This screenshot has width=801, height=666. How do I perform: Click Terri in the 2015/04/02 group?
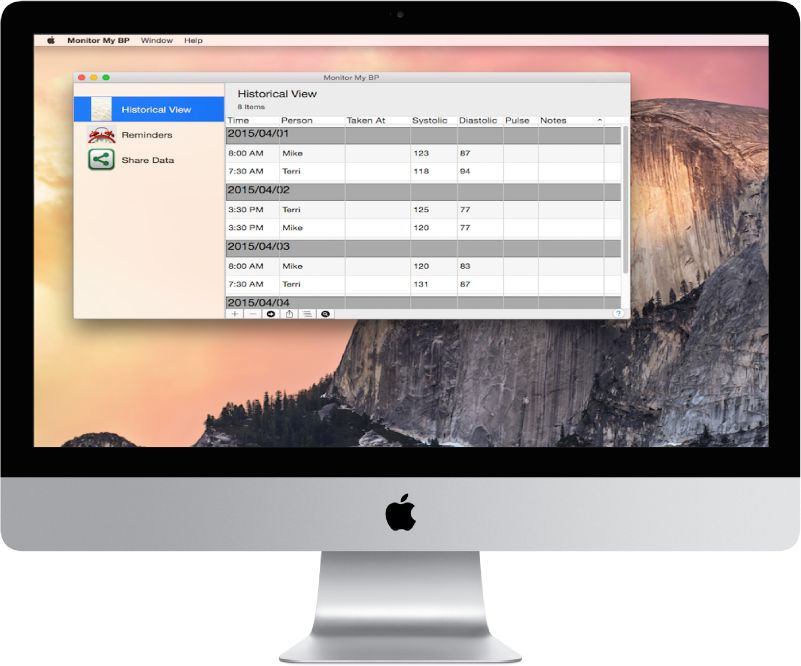click(291, 209)
